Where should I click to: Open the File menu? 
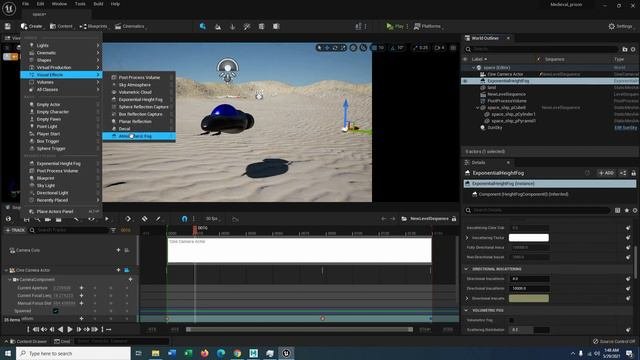(x=26, y=4)
